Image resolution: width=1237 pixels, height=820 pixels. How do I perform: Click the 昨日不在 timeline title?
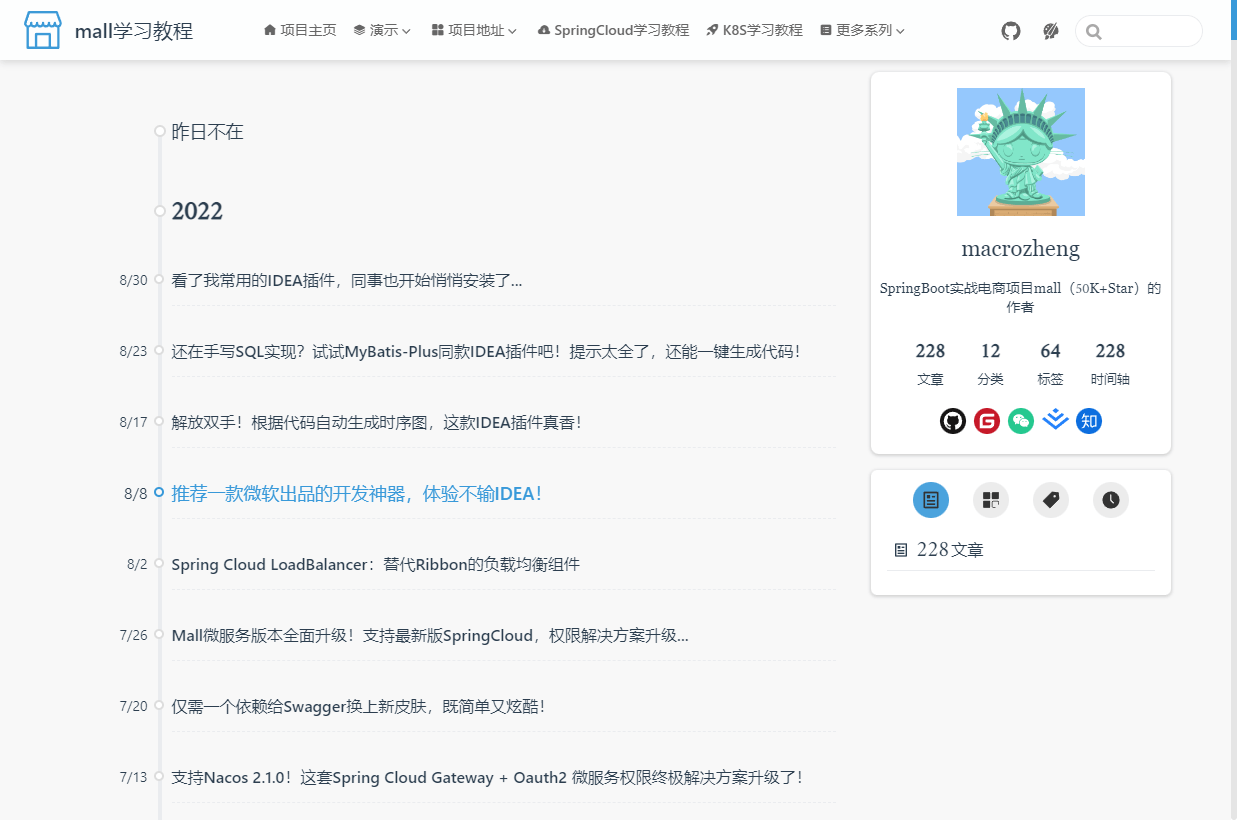(208, 132)
